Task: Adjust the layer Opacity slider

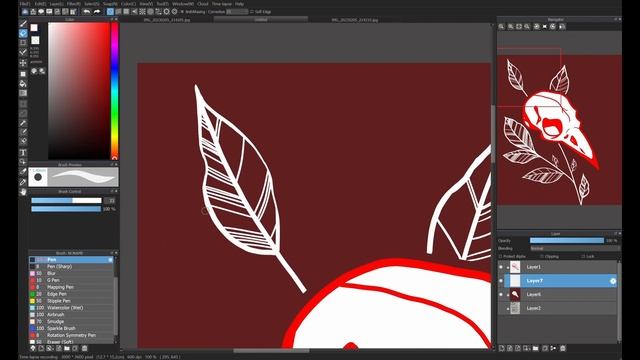Action: [567, 240]
